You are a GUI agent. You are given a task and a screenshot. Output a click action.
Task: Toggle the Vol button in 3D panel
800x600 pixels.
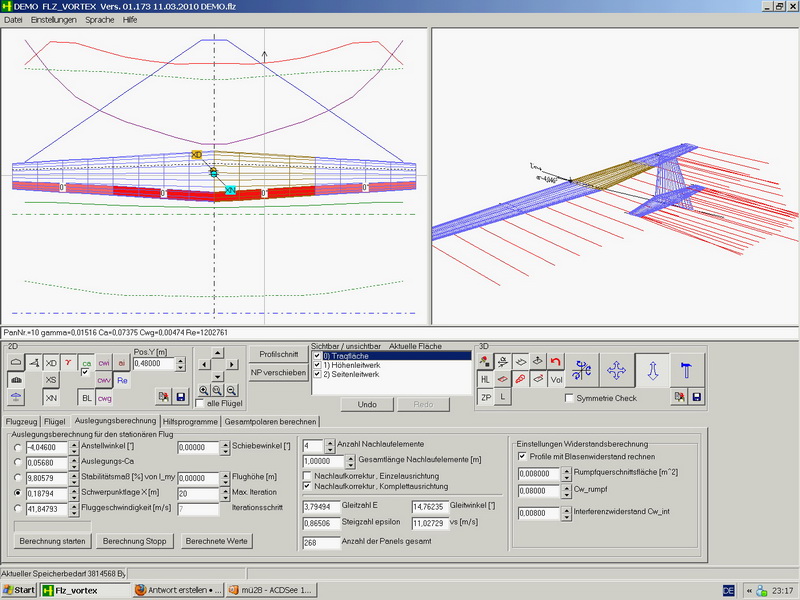pos(557,380)
